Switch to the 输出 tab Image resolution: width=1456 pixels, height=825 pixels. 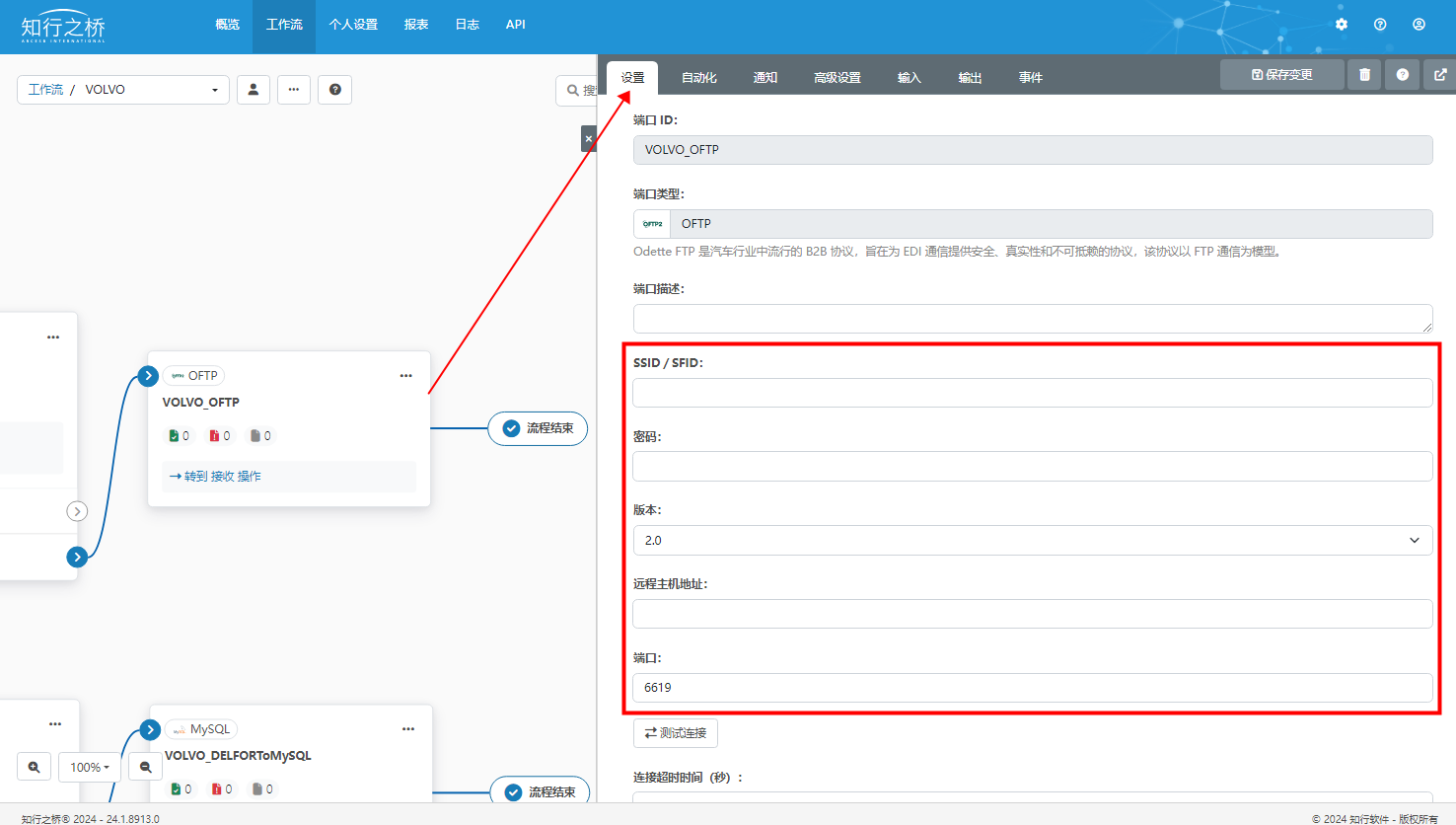[971, 78]
